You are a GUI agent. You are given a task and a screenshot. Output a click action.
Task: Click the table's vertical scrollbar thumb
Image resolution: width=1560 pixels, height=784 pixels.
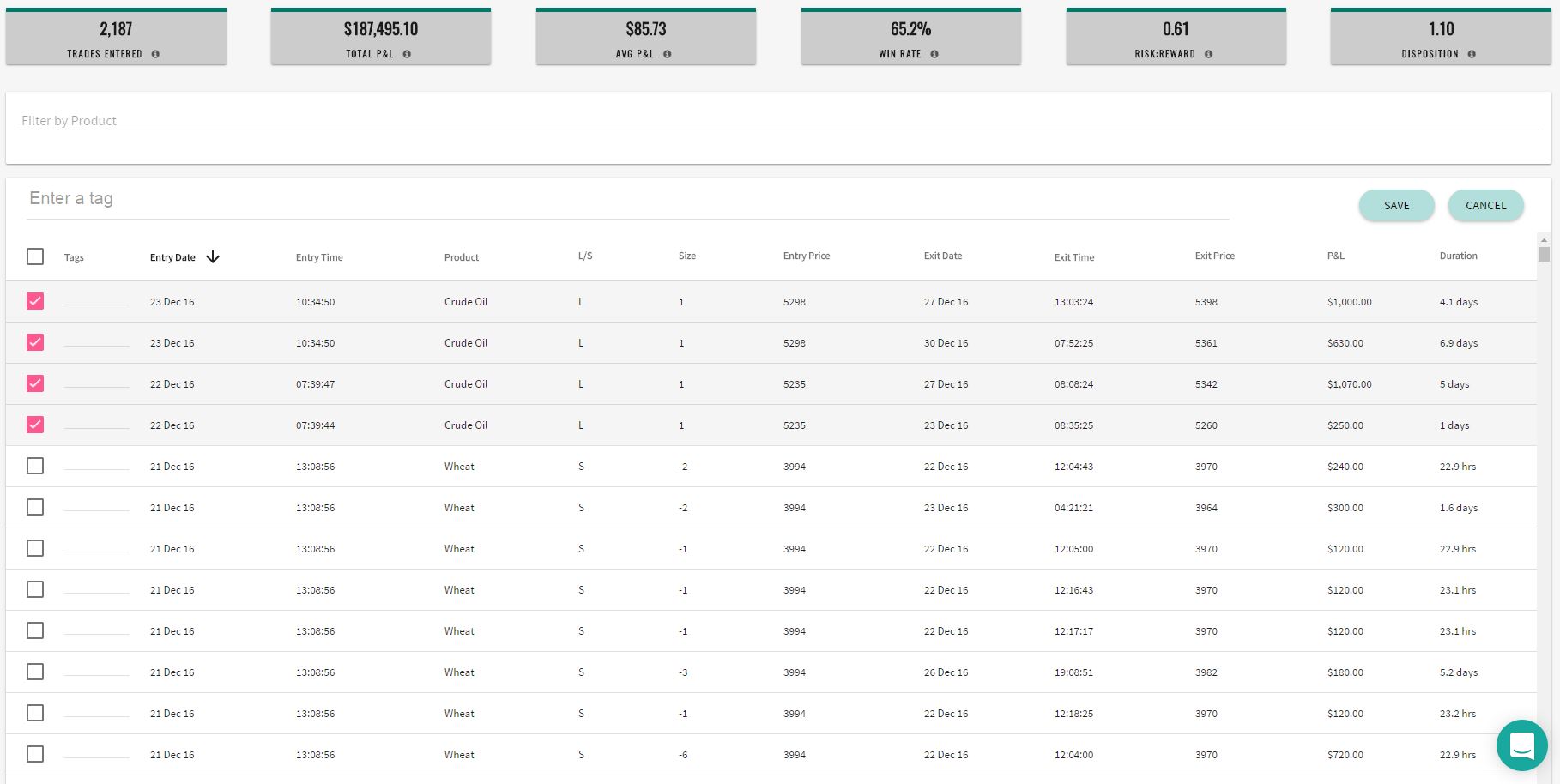(1544, 254)
